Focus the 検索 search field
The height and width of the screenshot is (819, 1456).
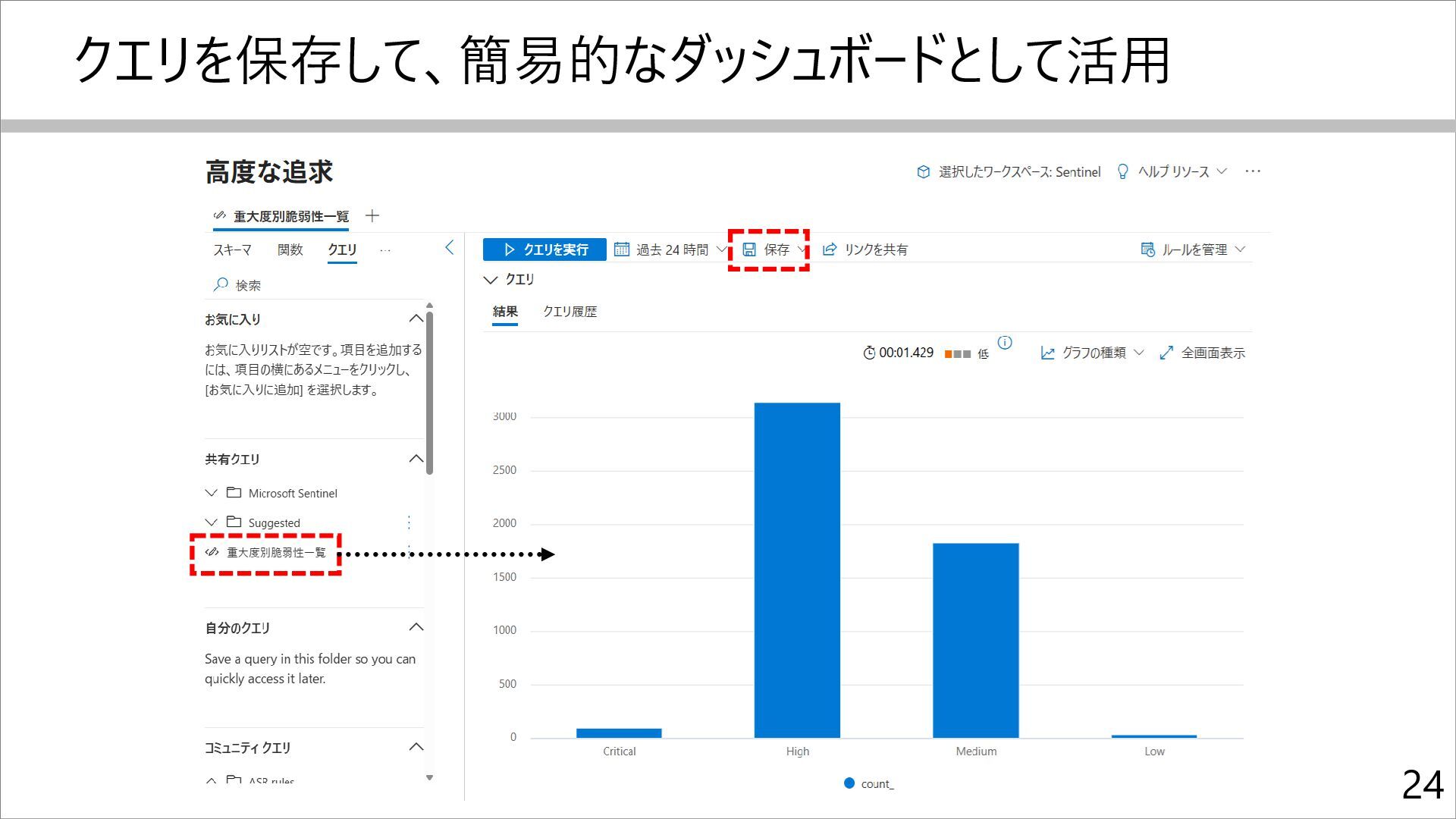point(315,285)
